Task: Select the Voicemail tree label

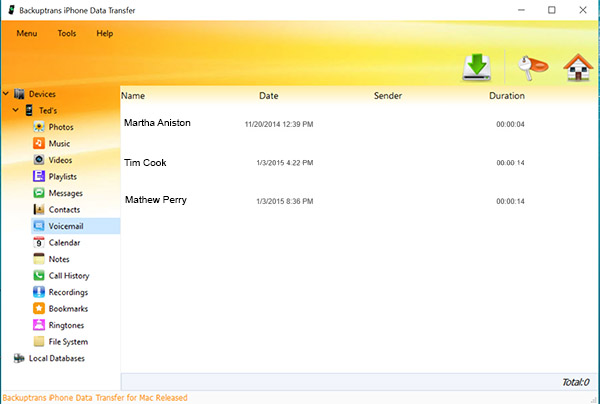Action: (x=66, y=226)
